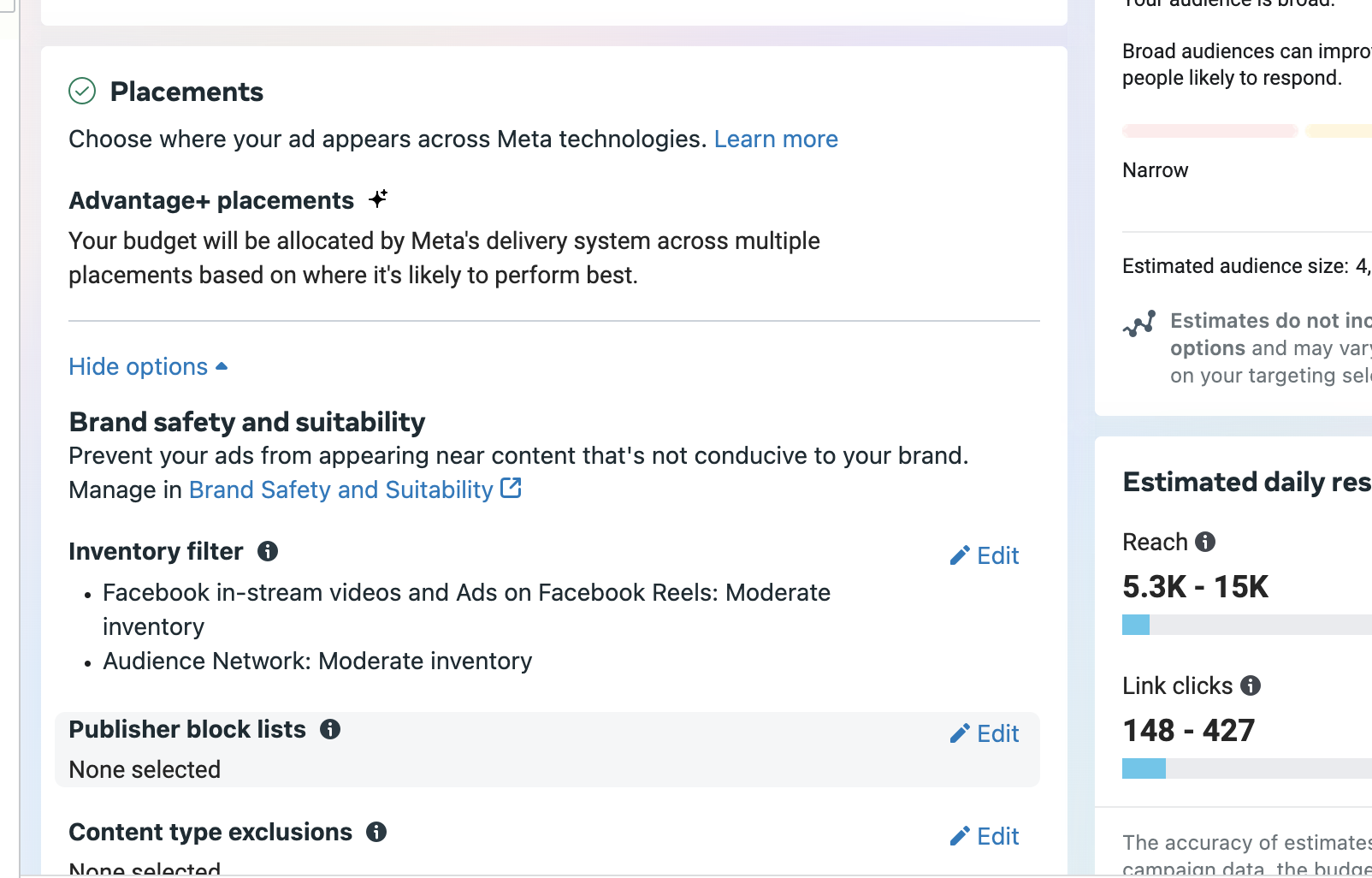Click the external-link icon after Brand Safety and Suitability

coord(511,487)
